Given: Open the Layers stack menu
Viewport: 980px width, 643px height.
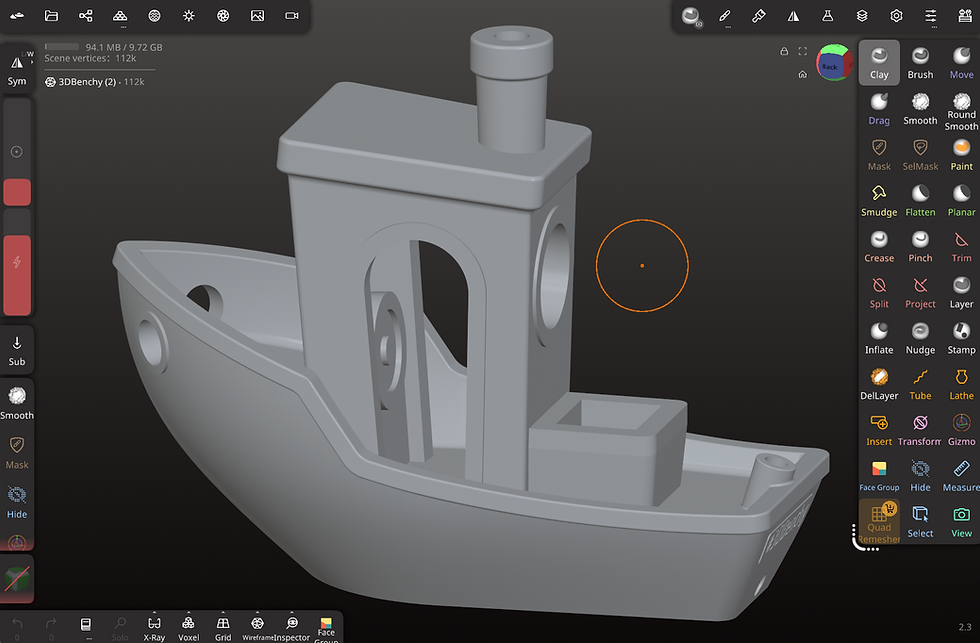Looking at the screenshot, I should point(862,16).
